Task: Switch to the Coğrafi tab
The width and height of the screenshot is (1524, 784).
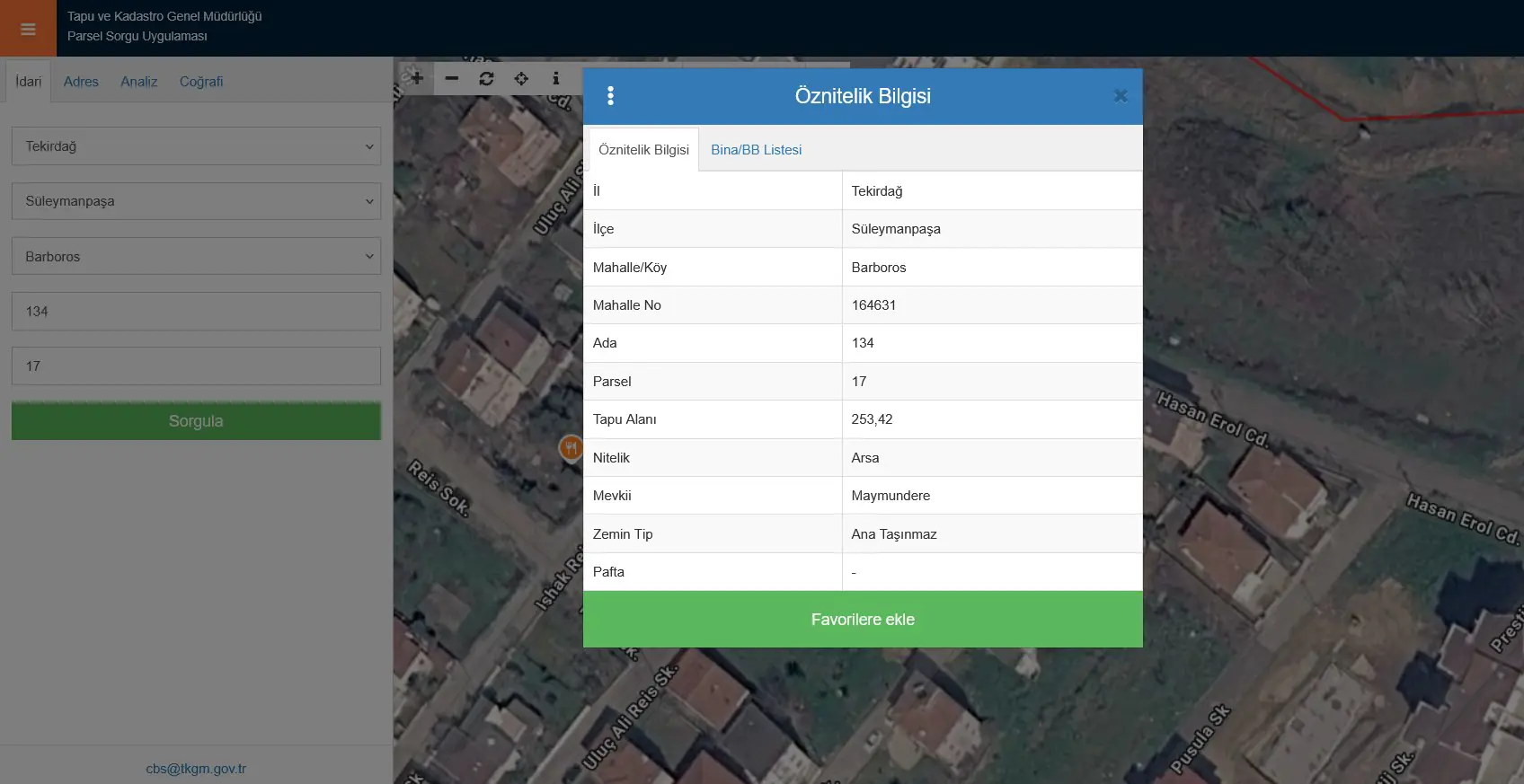Action: (201, 82)
